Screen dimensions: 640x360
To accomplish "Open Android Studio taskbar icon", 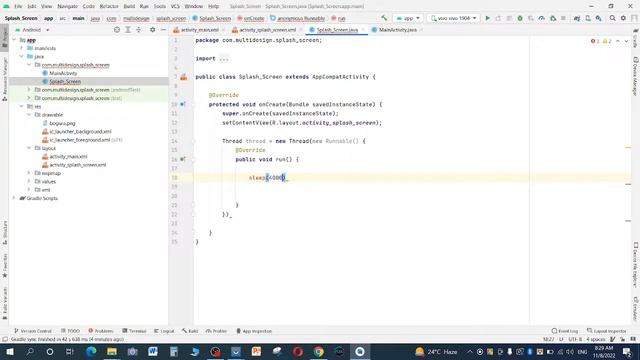I will pos(360,351).
